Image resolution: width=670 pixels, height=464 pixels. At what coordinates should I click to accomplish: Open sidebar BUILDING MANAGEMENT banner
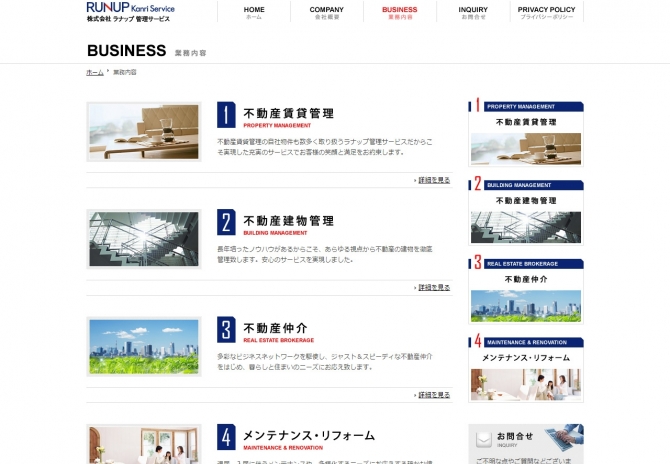pyautogui.click(x=526, y=211)
